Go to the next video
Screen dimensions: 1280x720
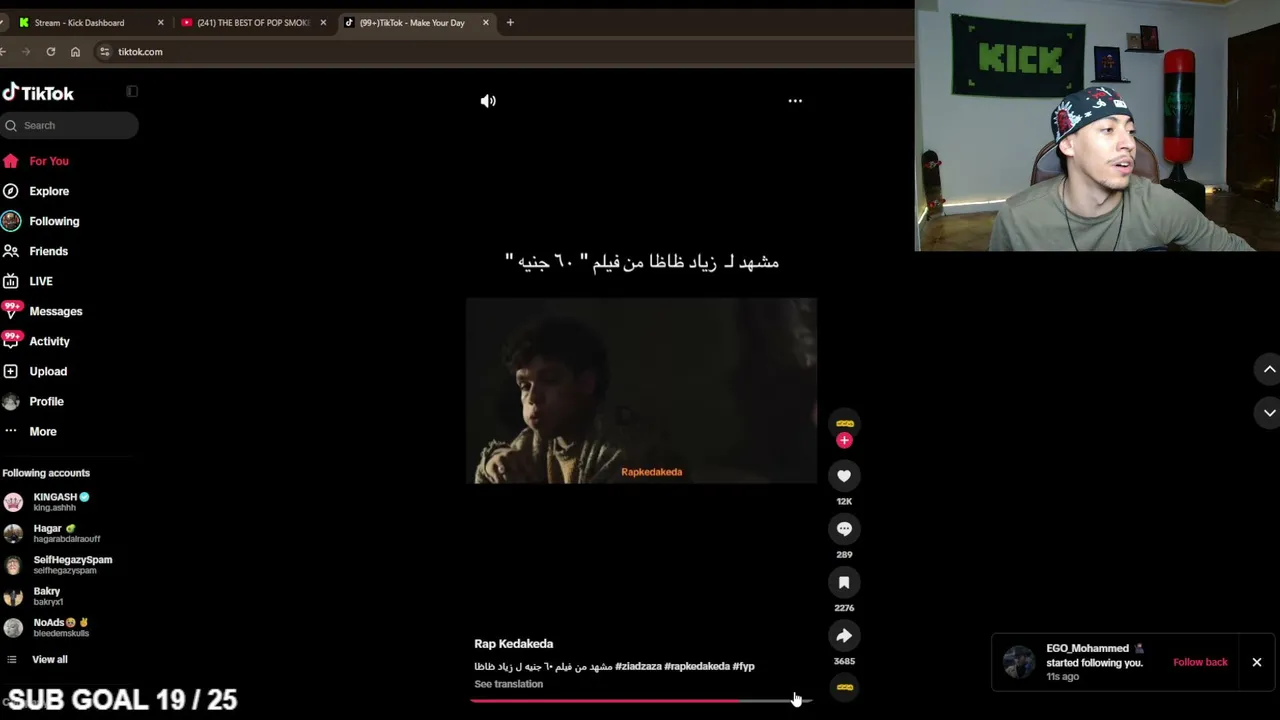click(x=1269, y=412)
